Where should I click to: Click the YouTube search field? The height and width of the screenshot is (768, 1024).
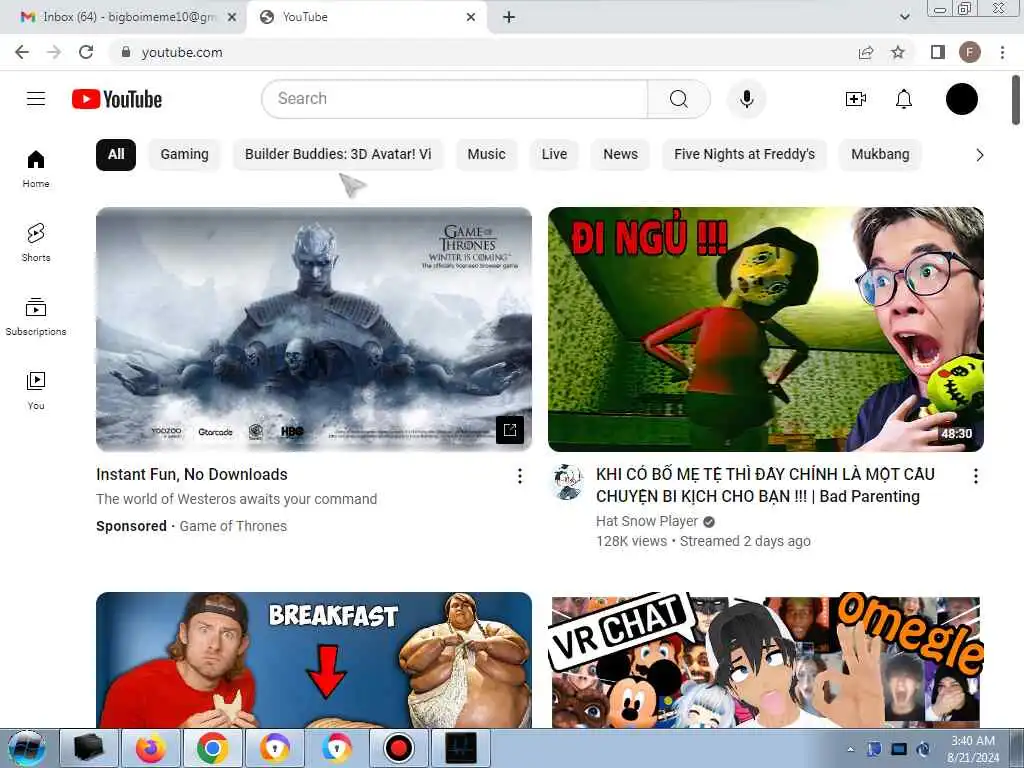[455, 99]
